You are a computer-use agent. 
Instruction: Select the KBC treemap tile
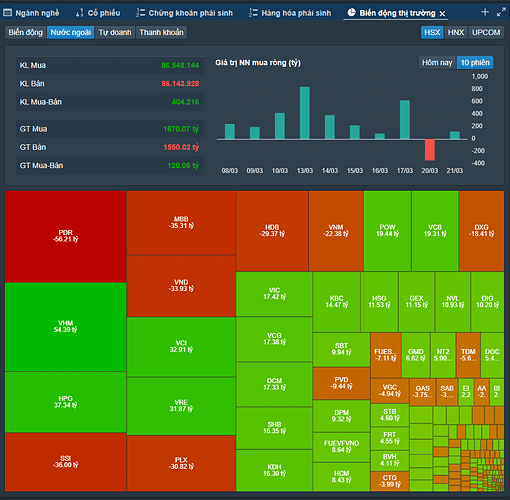(337, 302)
